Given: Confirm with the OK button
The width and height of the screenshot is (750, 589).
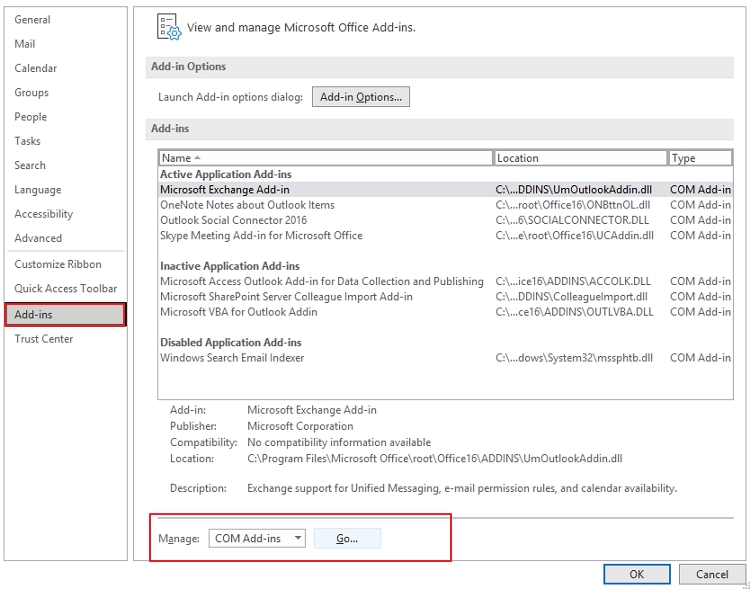Looking at the screenshot, I should (636, 574).
